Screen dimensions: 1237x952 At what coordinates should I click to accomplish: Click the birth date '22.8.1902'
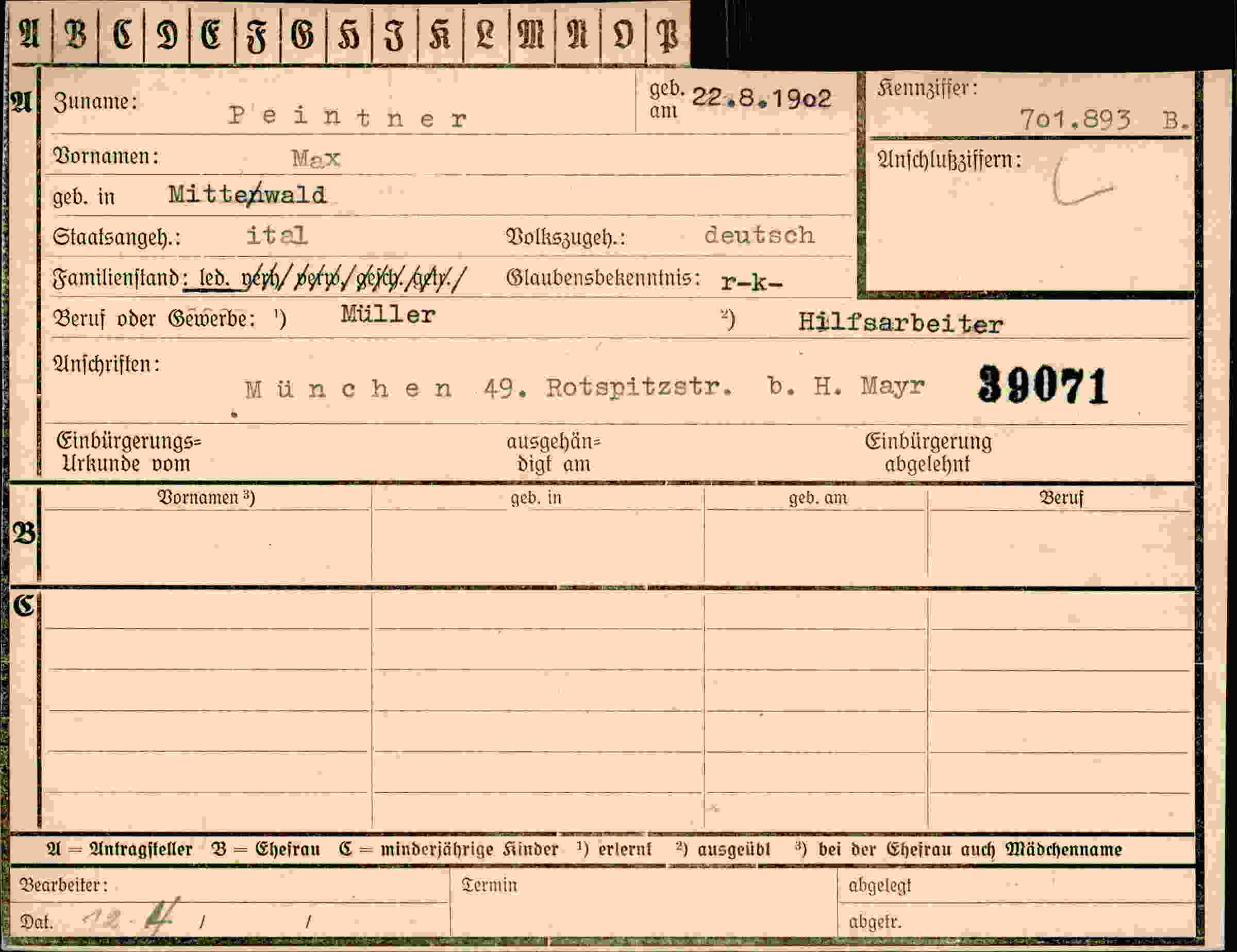pos(761,98)
